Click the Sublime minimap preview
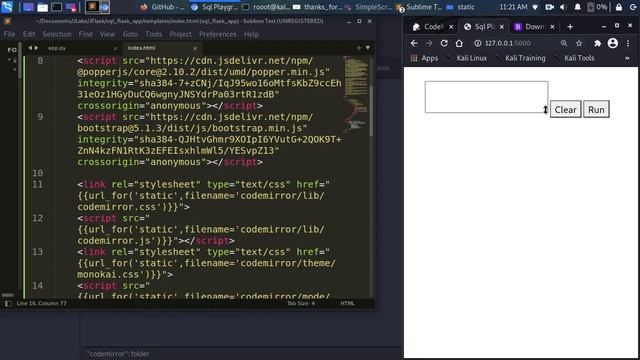 [356, 95]
